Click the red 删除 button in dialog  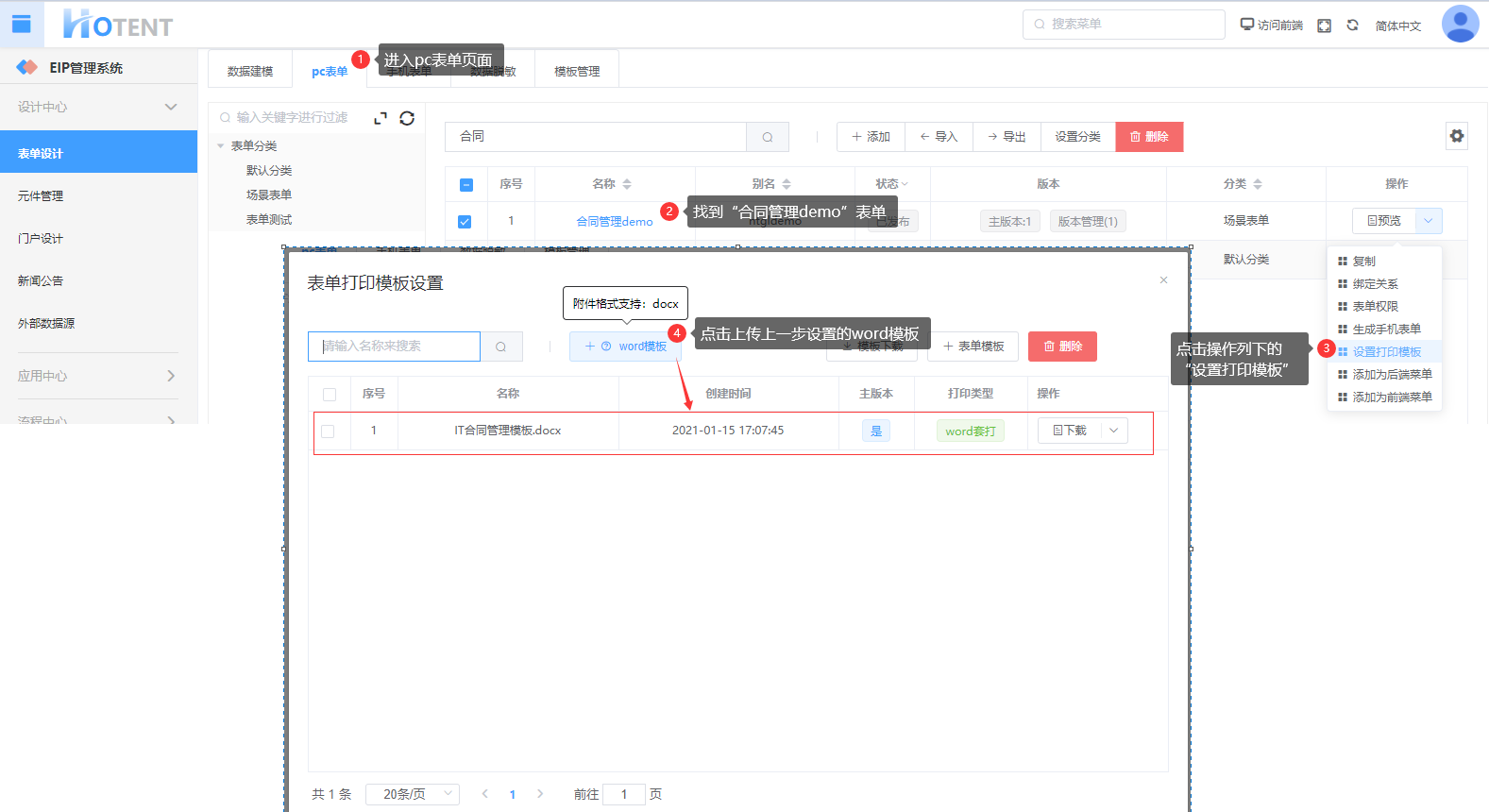[1062, 347]
